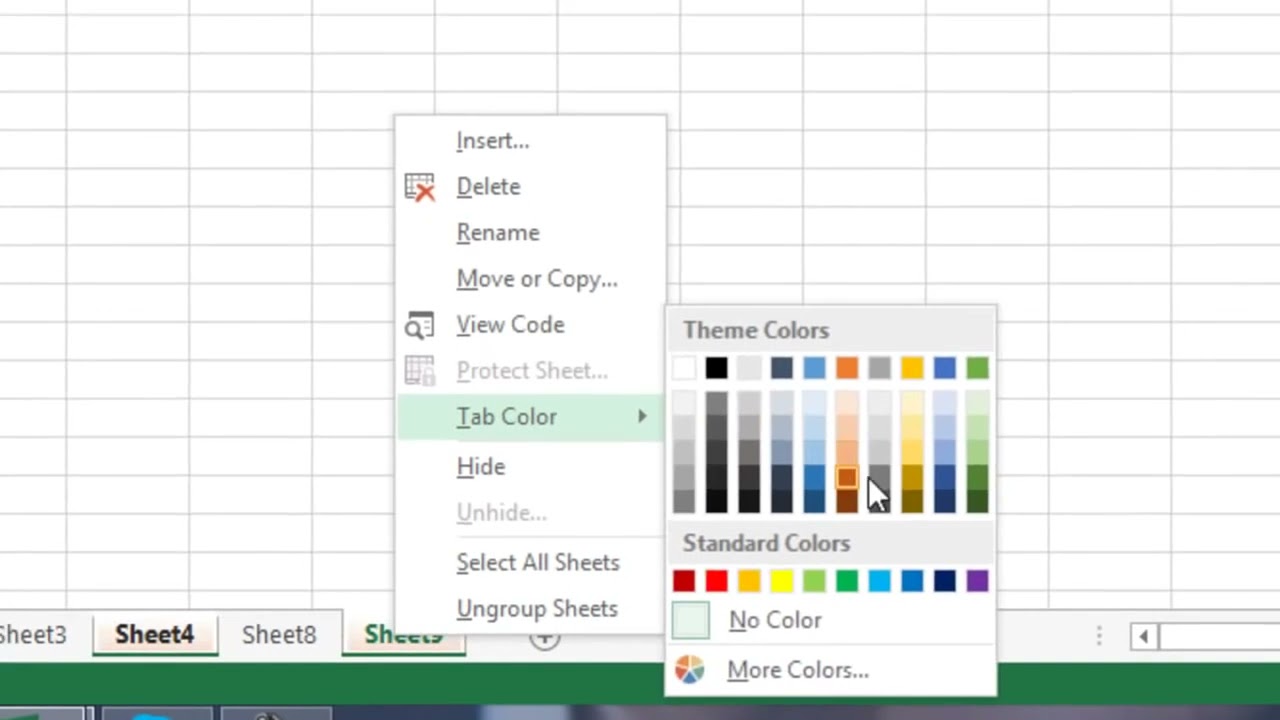Switch to the Sheet4 tab
The image size is (1280, 720).
tap(155, 635)
